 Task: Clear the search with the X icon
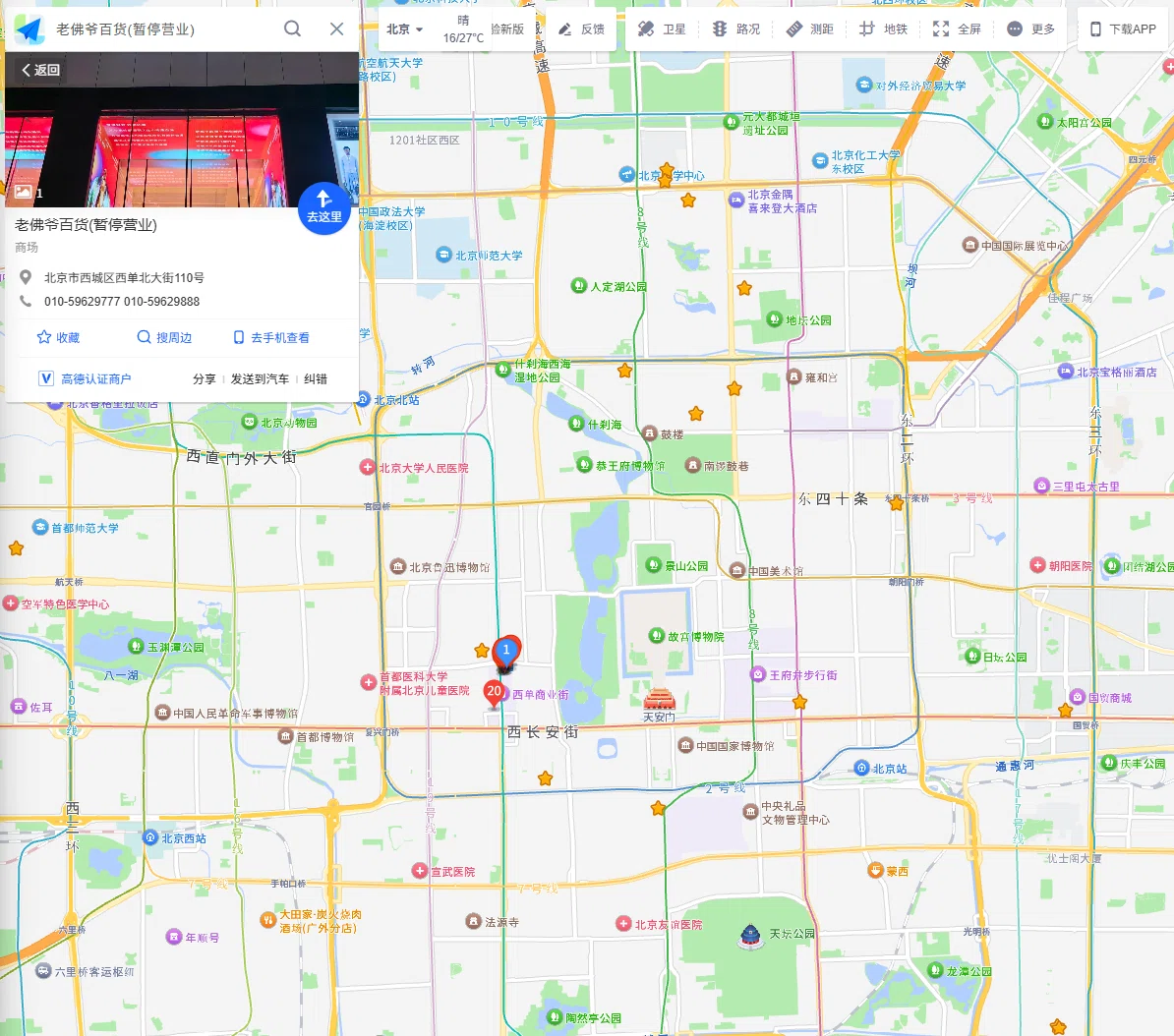click(x=337, y=29)
